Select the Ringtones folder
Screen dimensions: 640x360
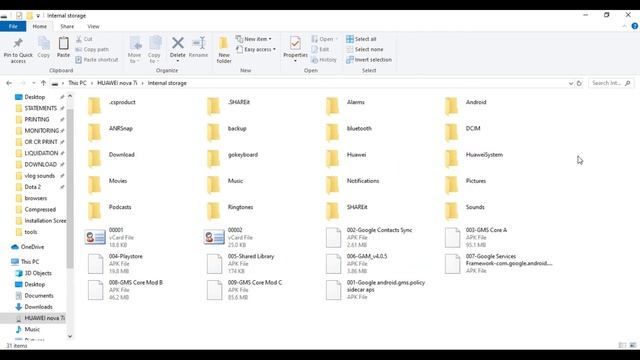pyautogui.click(x=231, y=211)
